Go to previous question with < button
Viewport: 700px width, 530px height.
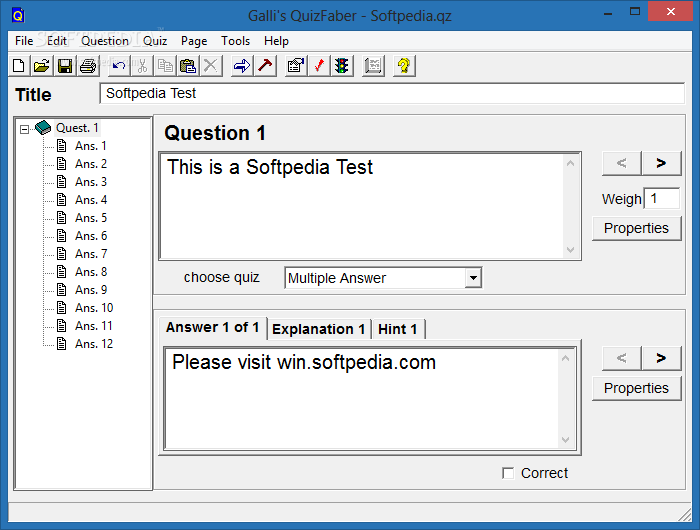(622, 163)
